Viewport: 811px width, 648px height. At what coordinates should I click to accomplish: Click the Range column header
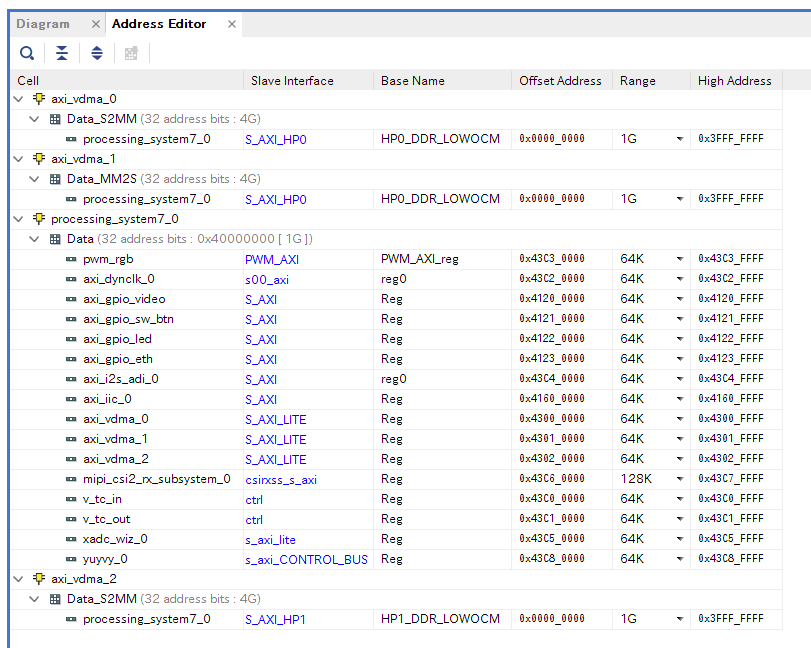tap(652, 81)
